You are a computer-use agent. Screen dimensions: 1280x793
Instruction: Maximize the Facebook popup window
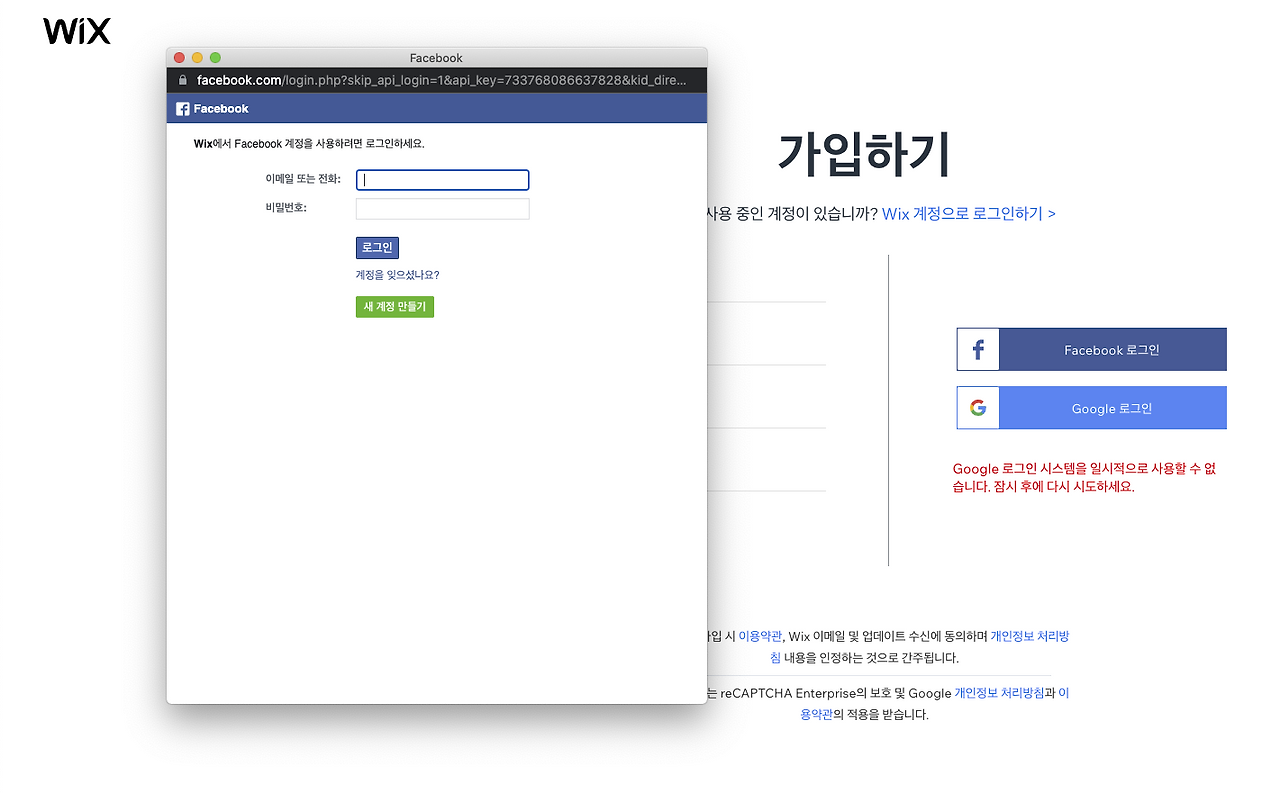tap(215, 58)
